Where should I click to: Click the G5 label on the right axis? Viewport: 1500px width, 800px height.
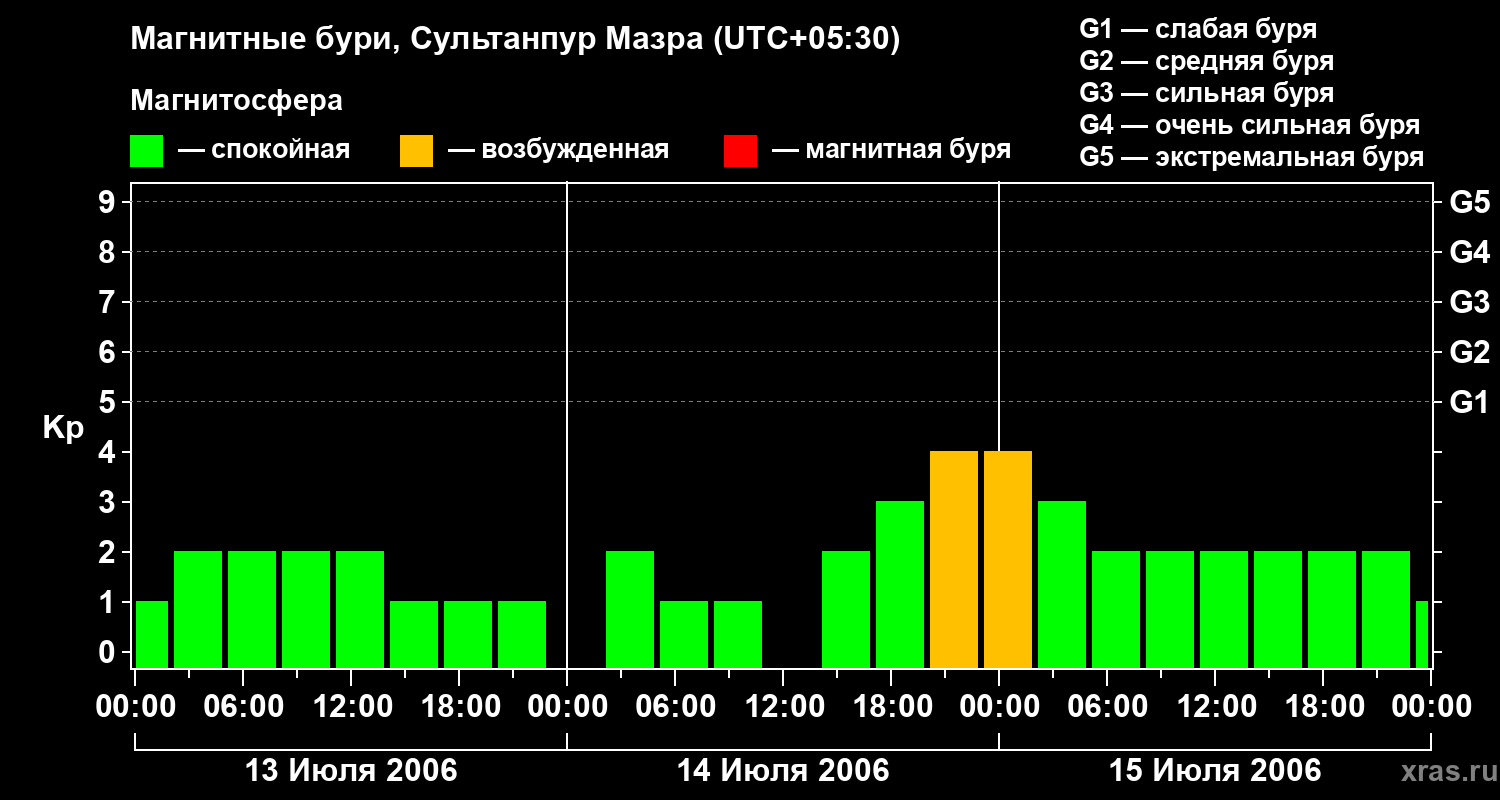pyautogui.click(x=1470, y=202)
